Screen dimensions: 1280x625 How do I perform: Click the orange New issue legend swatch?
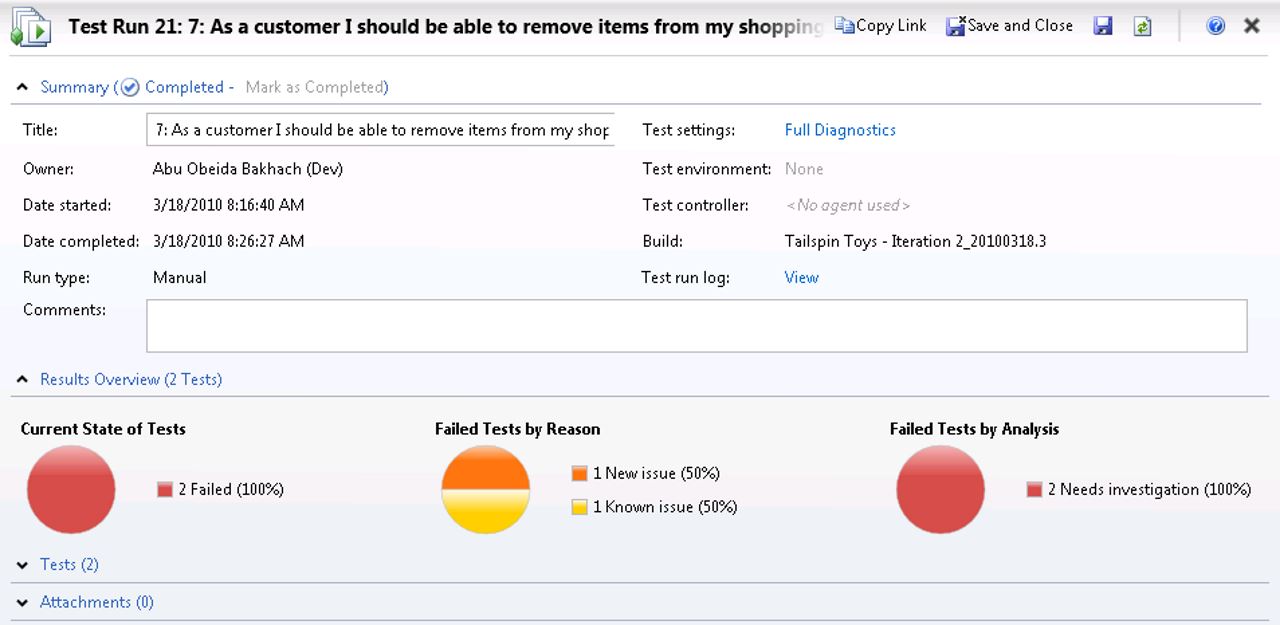tap(579, 474)
